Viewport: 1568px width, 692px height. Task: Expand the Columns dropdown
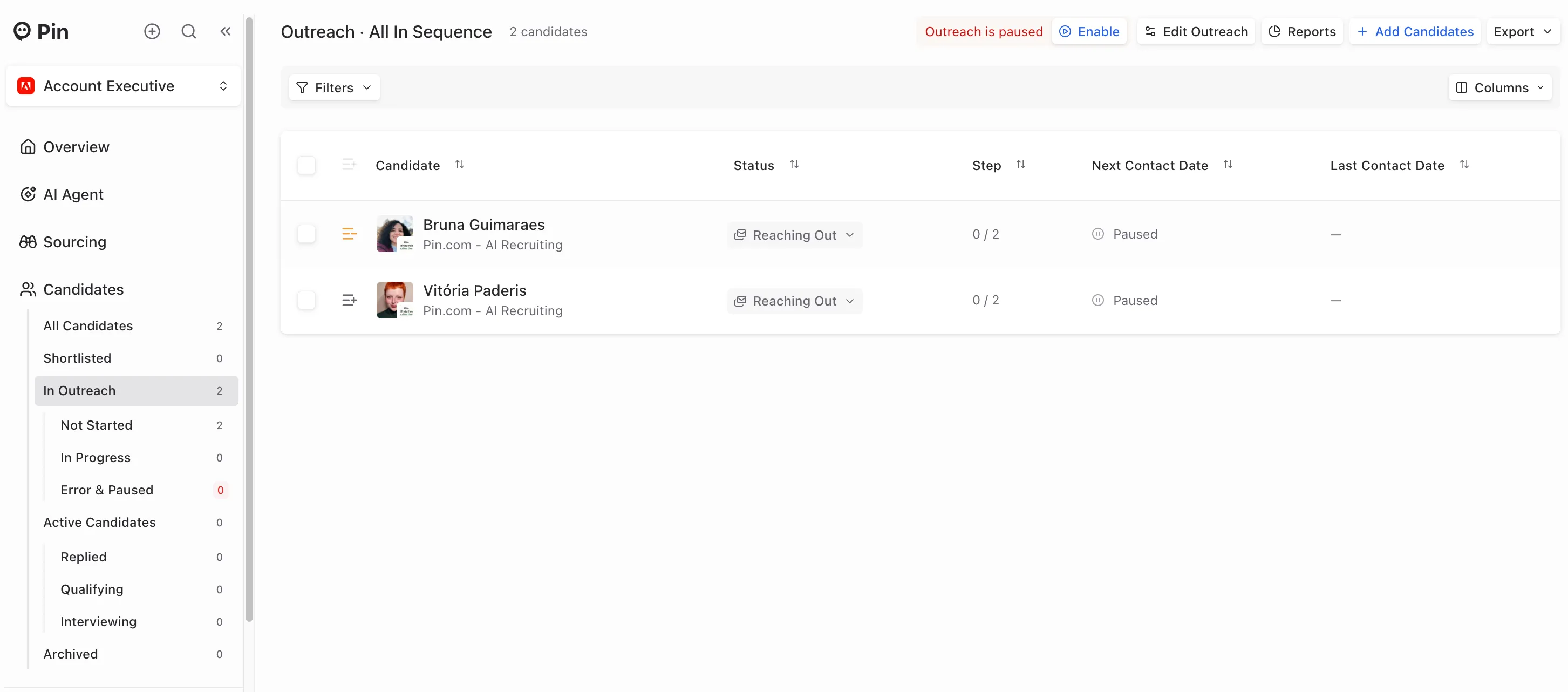tap(1500, 88)
